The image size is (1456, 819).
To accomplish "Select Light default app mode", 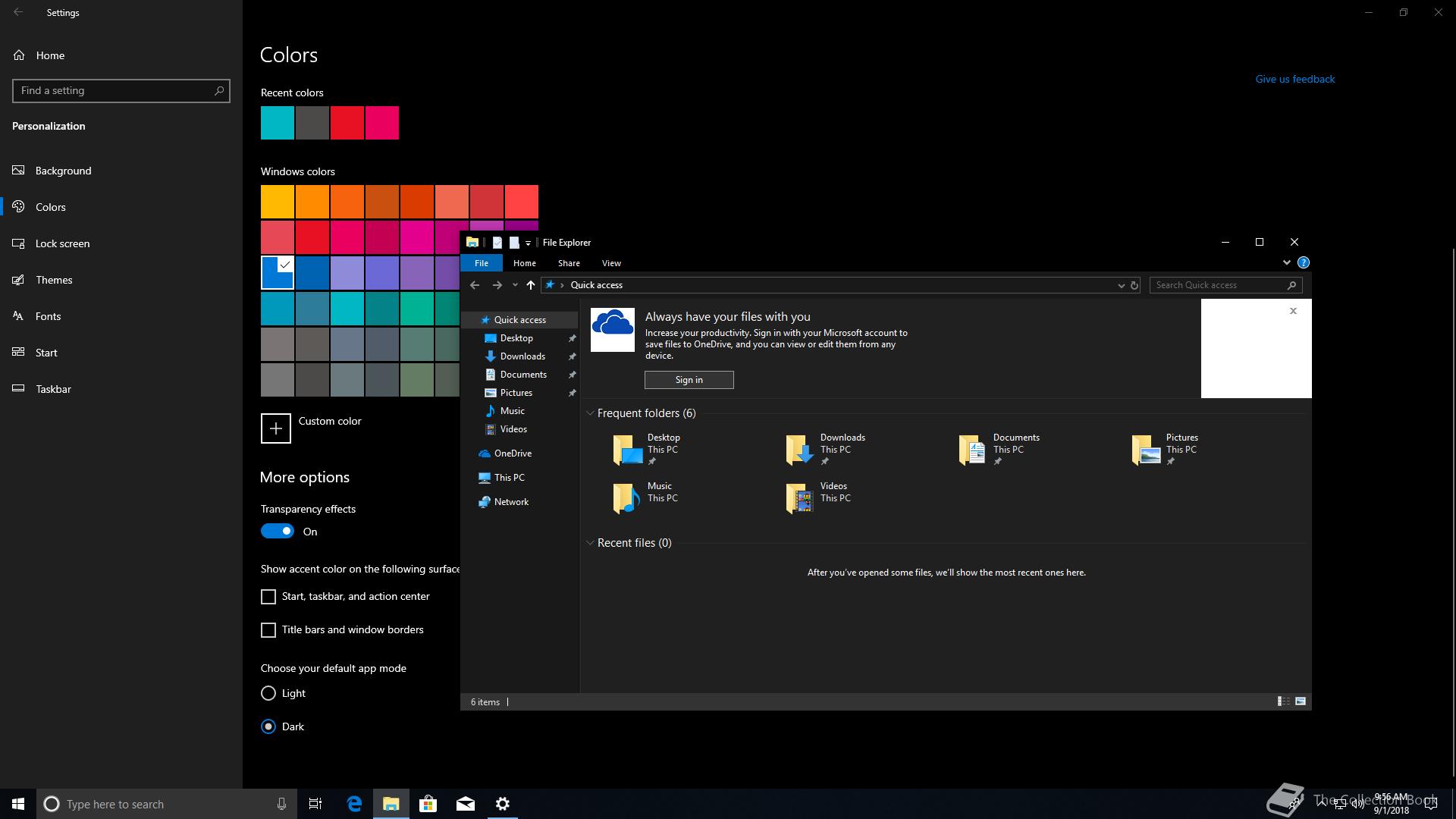I will point(268,693).
